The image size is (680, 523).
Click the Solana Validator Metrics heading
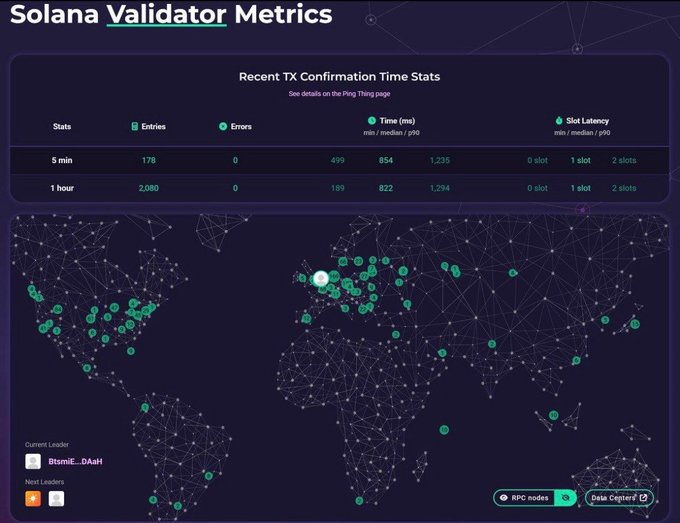[171, 14]
